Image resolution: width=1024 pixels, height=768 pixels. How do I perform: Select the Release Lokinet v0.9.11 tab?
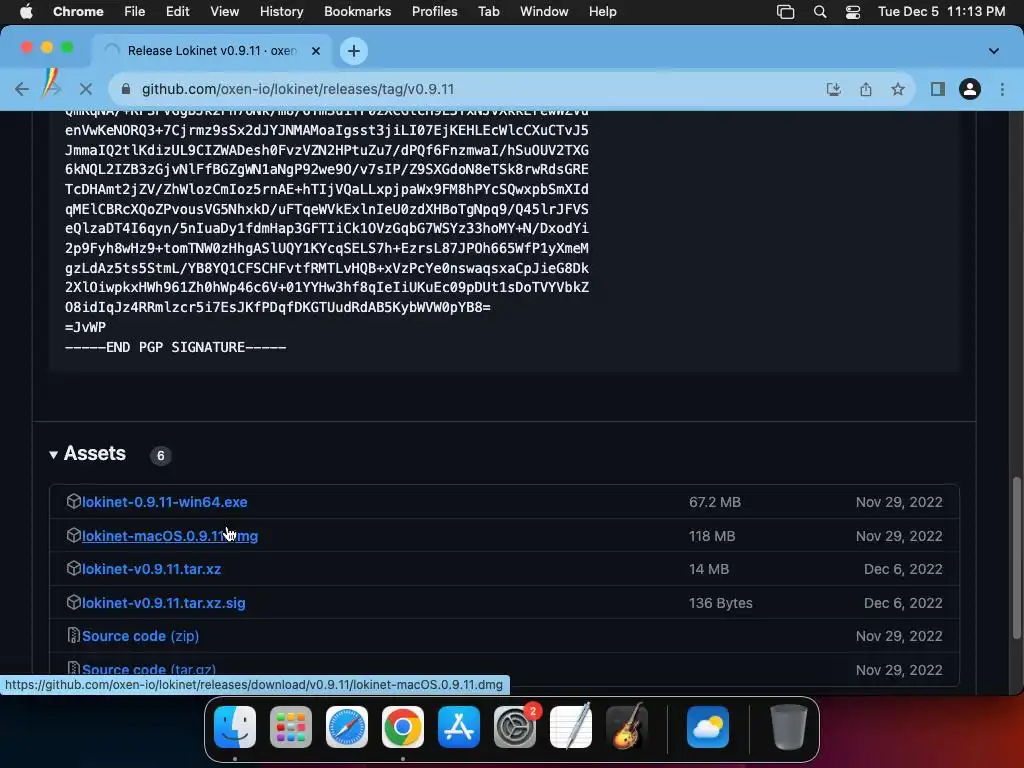click(x=211, y=50)
